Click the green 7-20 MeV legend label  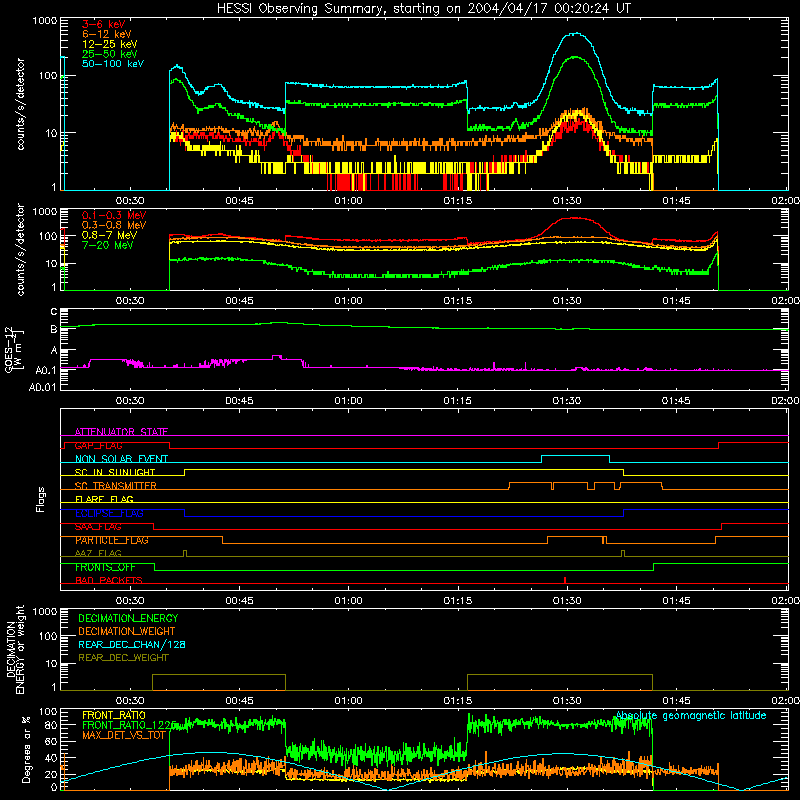pyautogui.click(x=108, y=245)
